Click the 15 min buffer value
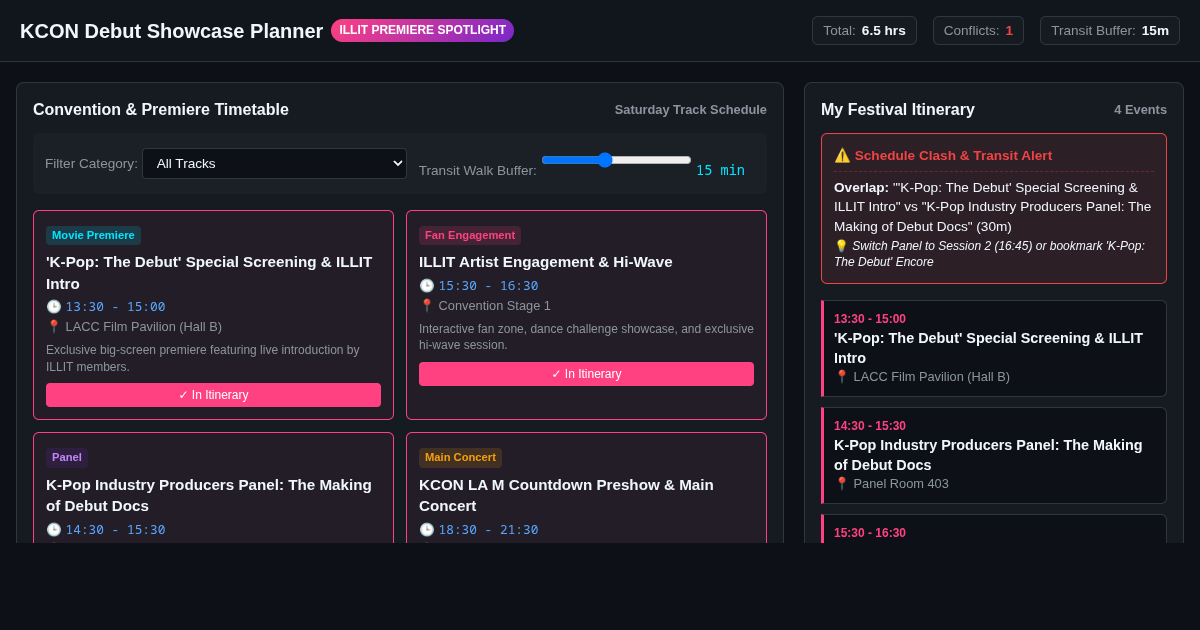 pyautogui.click(x=720, y=171)
